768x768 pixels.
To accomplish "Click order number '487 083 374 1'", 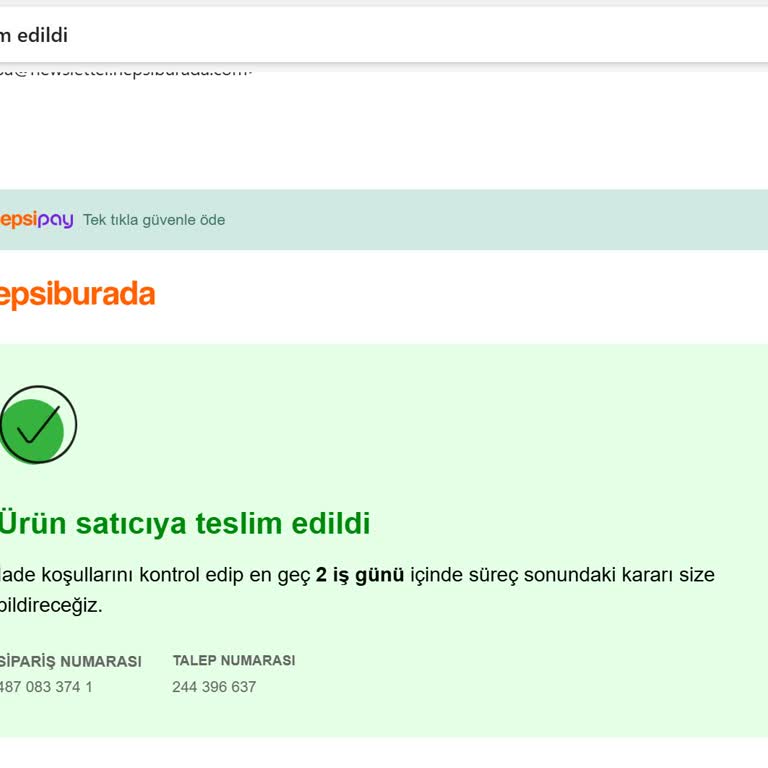I will click(46, 687).
